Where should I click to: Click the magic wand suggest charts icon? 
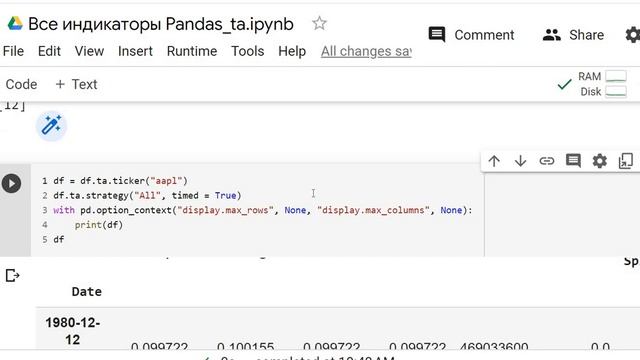coord(51,125)
